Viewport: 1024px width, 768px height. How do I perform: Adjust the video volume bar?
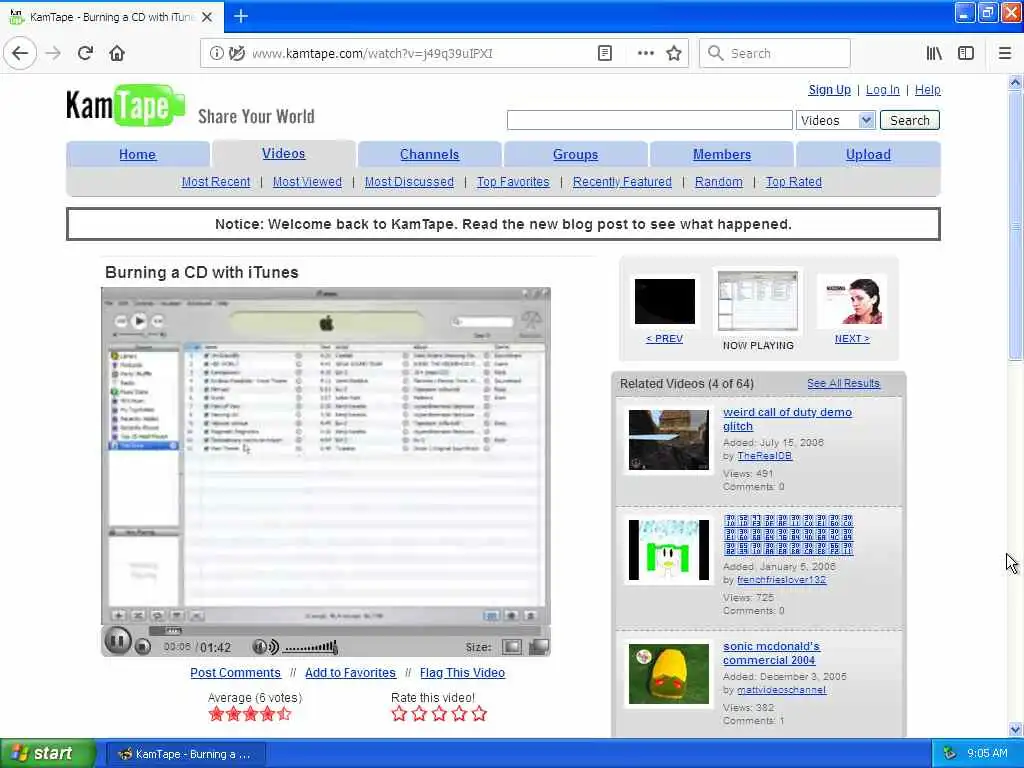click(310, 647)
